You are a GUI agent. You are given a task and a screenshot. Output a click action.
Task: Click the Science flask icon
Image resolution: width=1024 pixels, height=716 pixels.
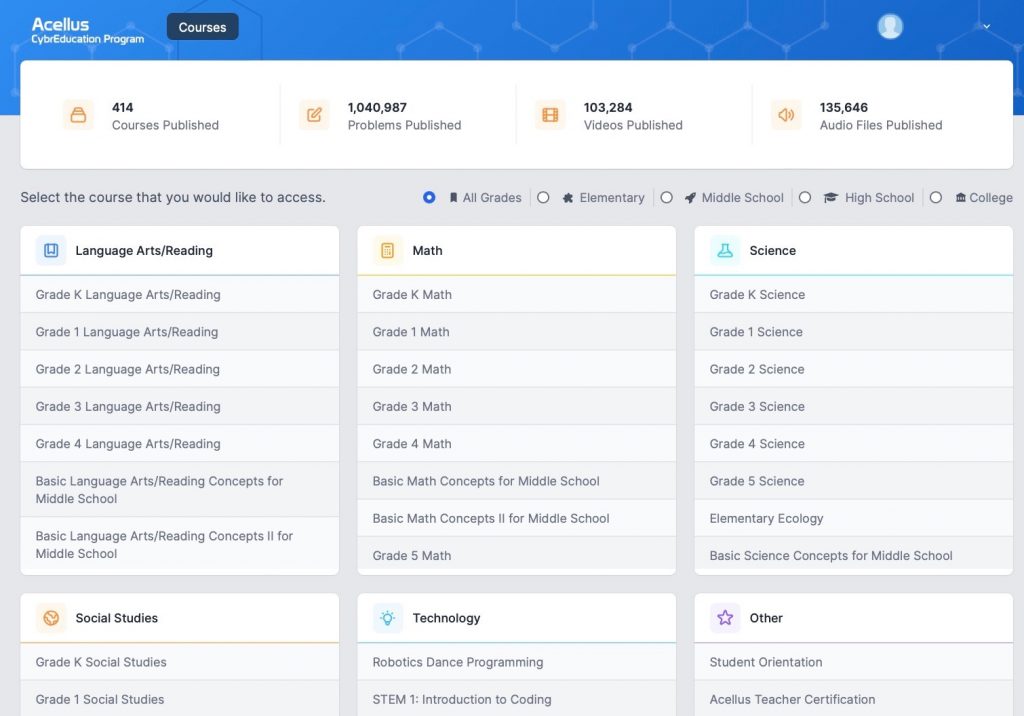[x=725, y=250]
